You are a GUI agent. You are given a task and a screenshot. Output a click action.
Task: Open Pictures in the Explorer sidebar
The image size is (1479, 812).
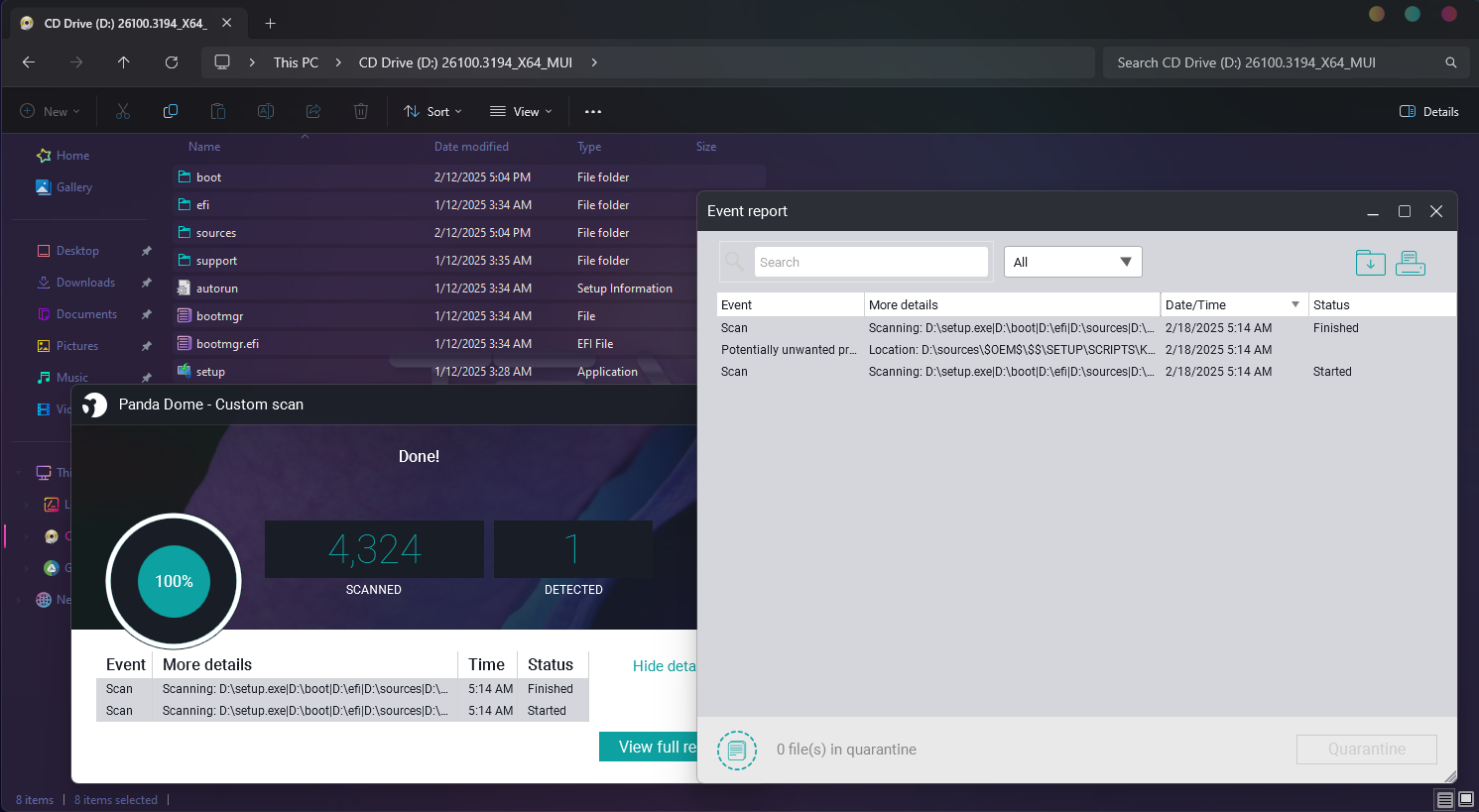pyautogui.click(x=77, y=346)
